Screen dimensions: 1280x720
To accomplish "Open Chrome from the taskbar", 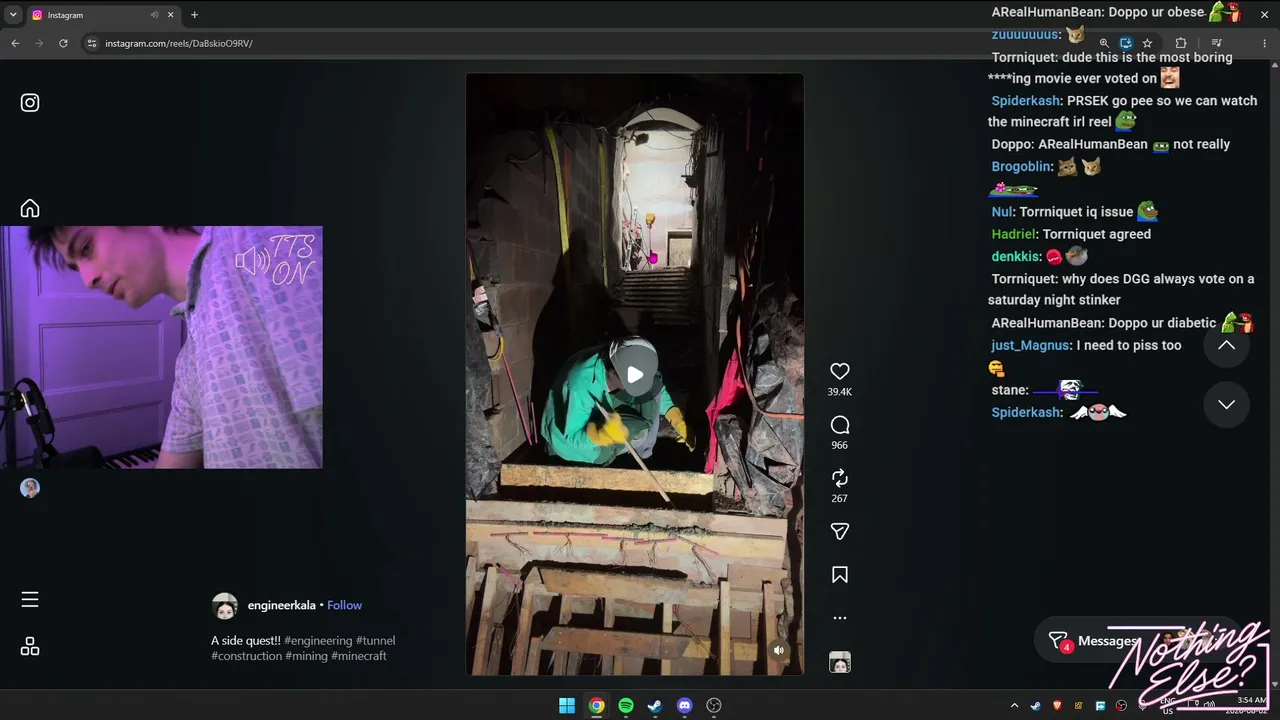I will 596,706.
